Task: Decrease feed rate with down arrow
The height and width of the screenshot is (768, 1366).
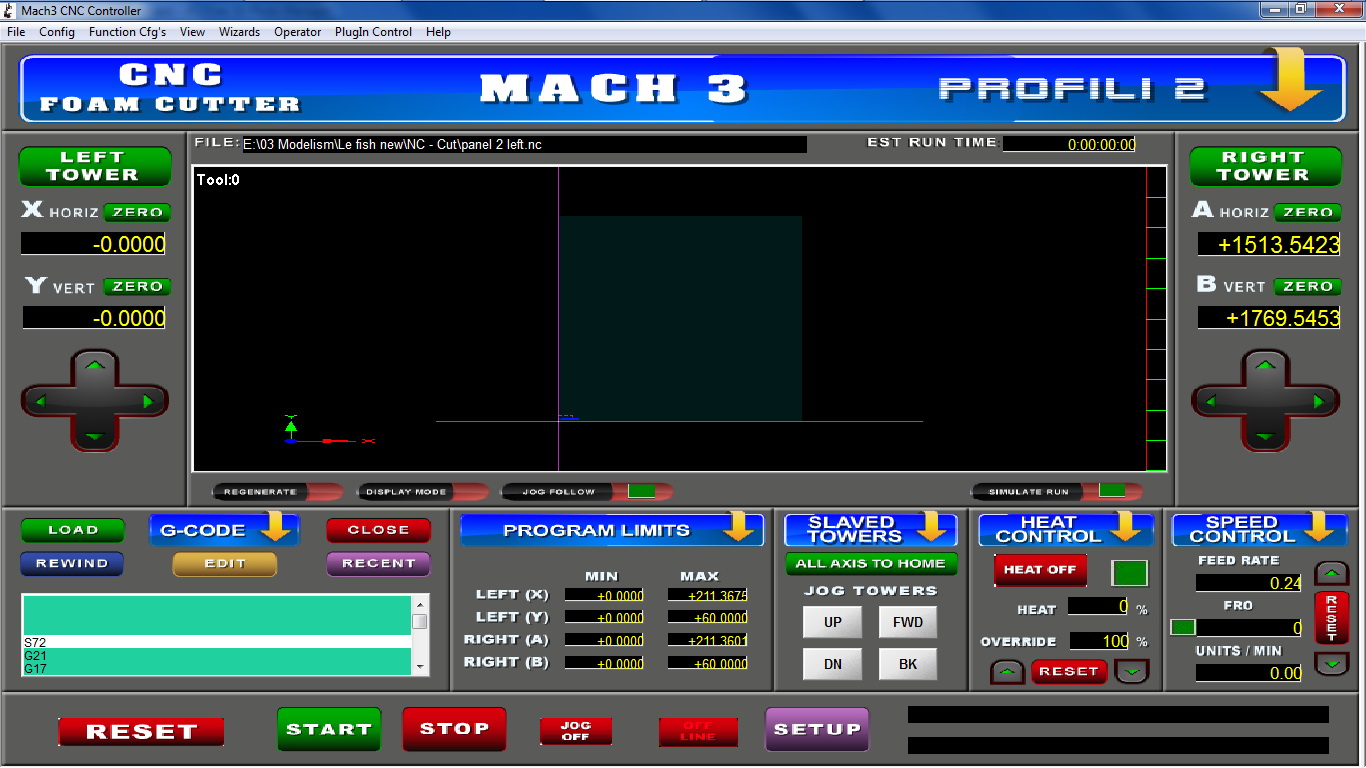Action: click(x=1331, y=662)
